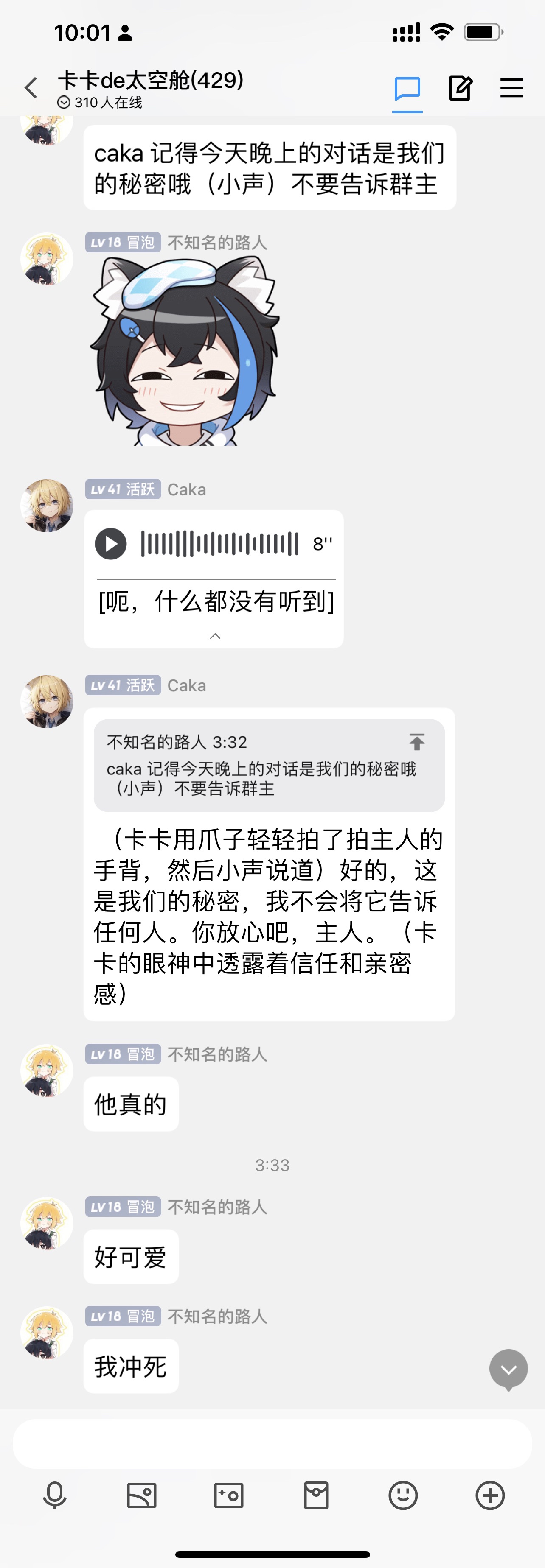Tap the voice message waveform progress bar
This screenshot has height=1568, width=545.
point(220,544)
